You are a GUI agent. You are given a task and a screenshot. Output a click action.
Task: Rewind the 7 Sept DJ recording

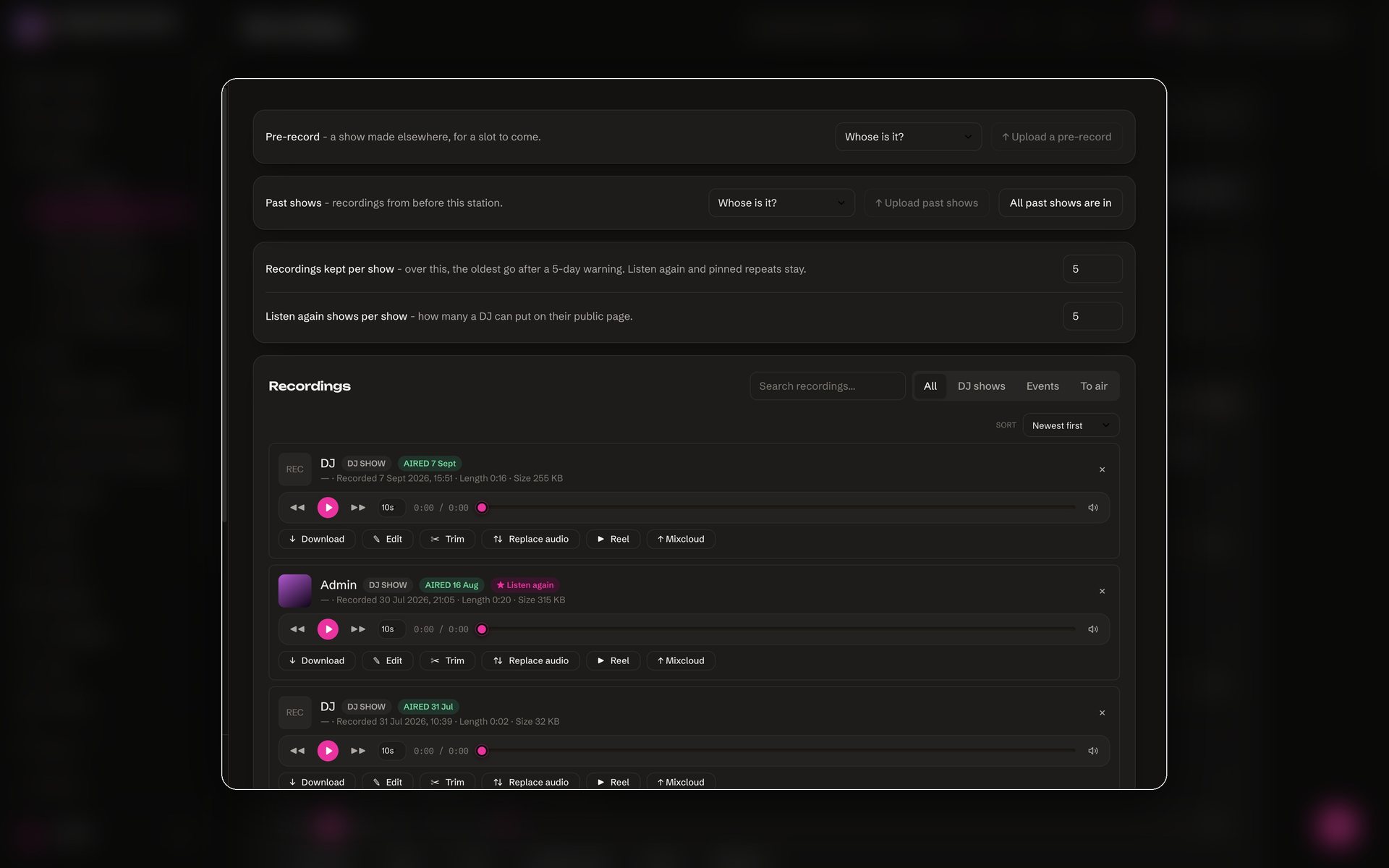coord(297,508)
